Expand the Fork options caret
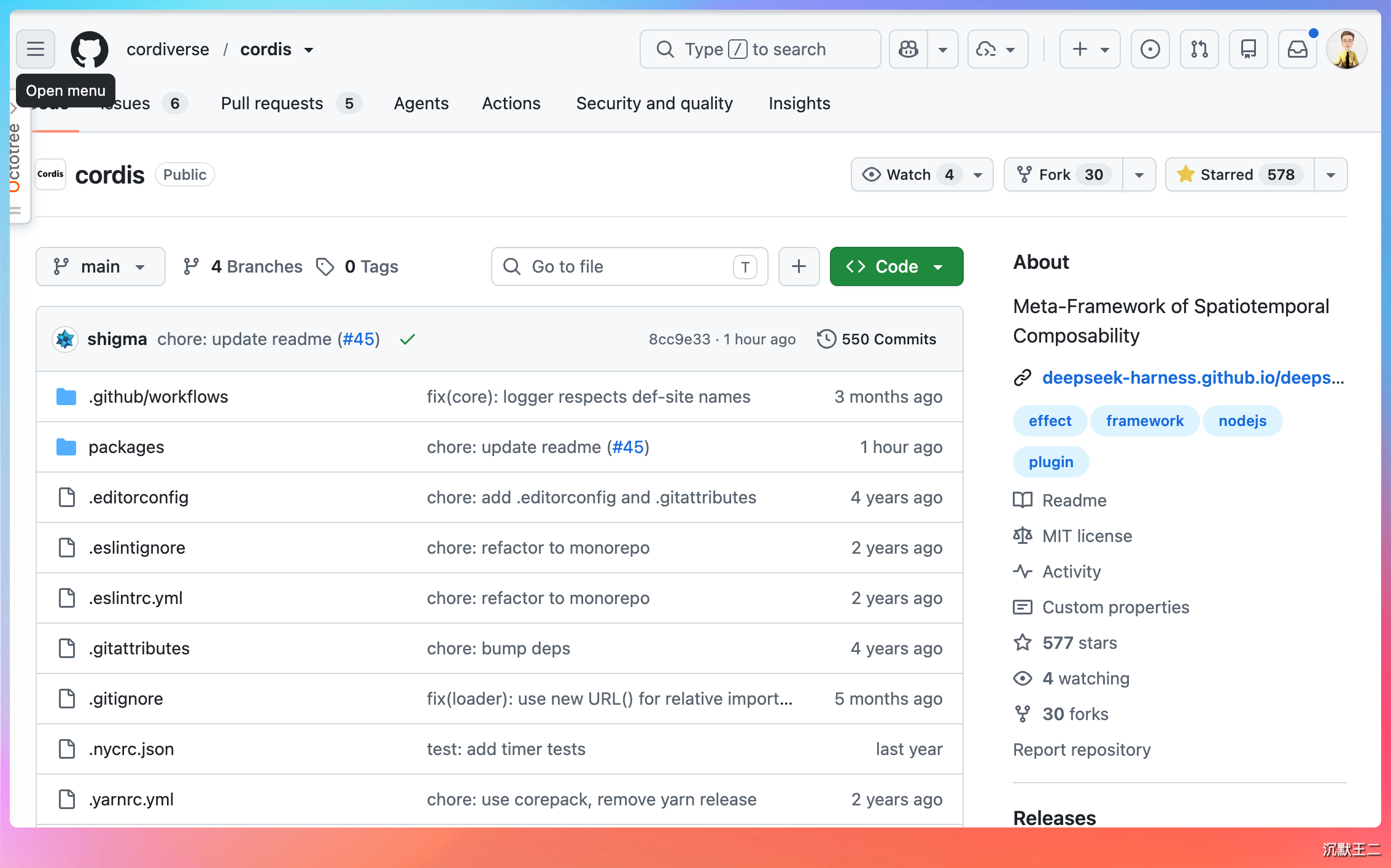 (1139, 175)
